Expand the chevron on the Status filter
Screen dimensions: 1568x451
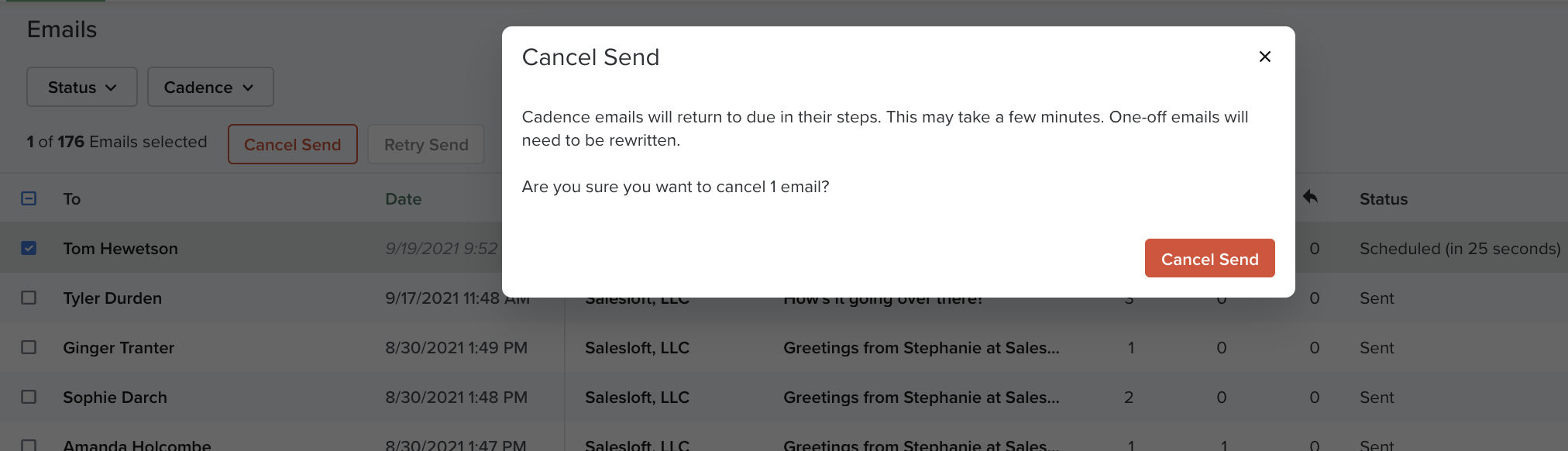coord(113,87)
